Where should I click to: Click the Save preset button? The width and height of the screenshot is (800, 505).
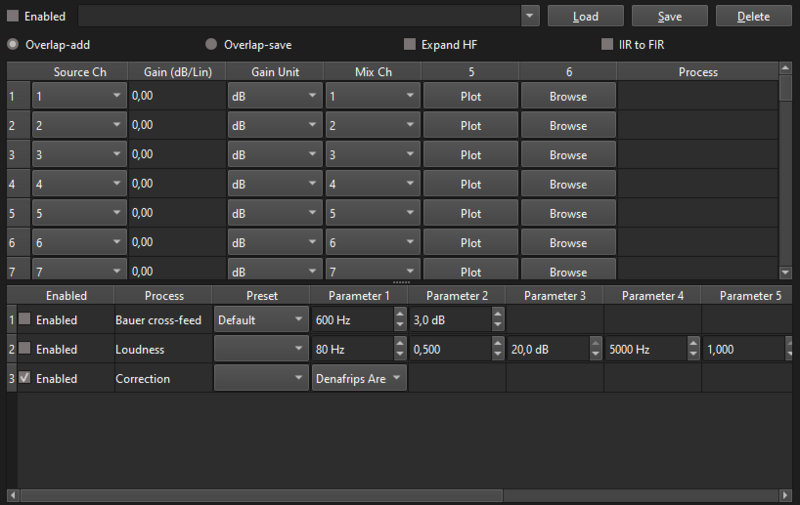pyautogui.click(x=669, y=16)
